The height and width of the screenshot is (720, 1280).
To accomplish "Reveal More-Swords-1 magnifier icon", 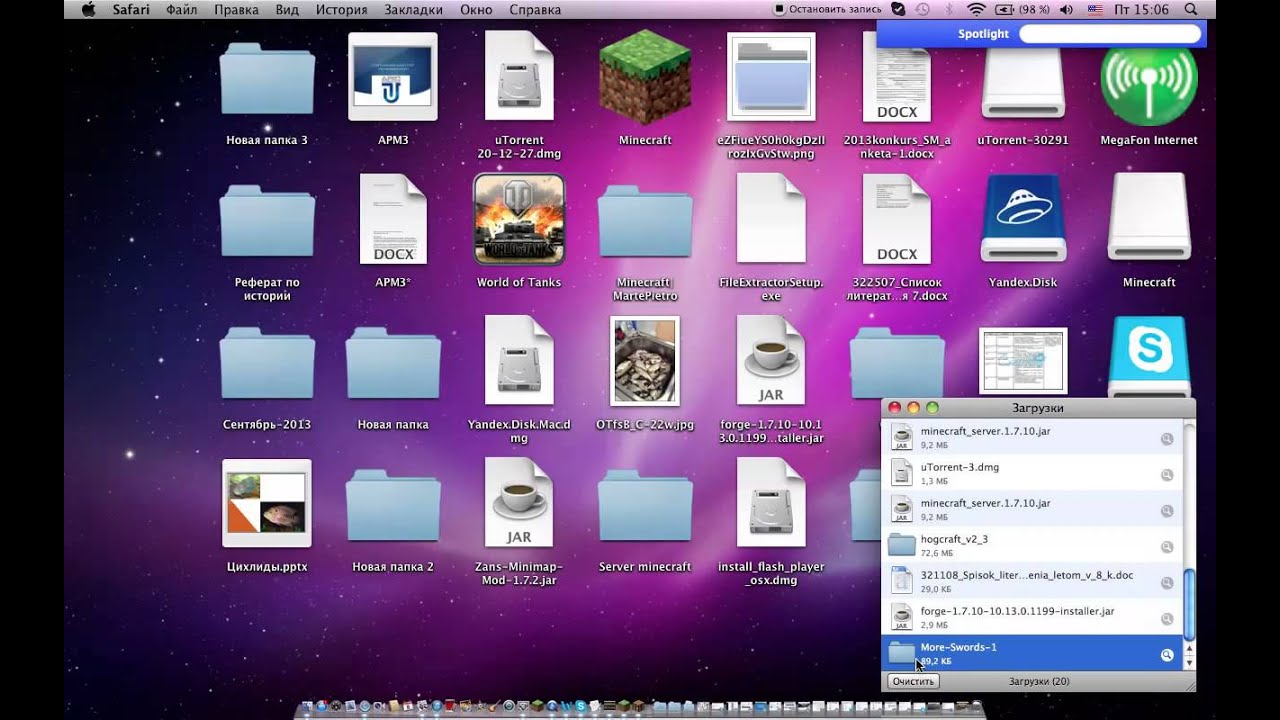I will tap(1167, 655).
